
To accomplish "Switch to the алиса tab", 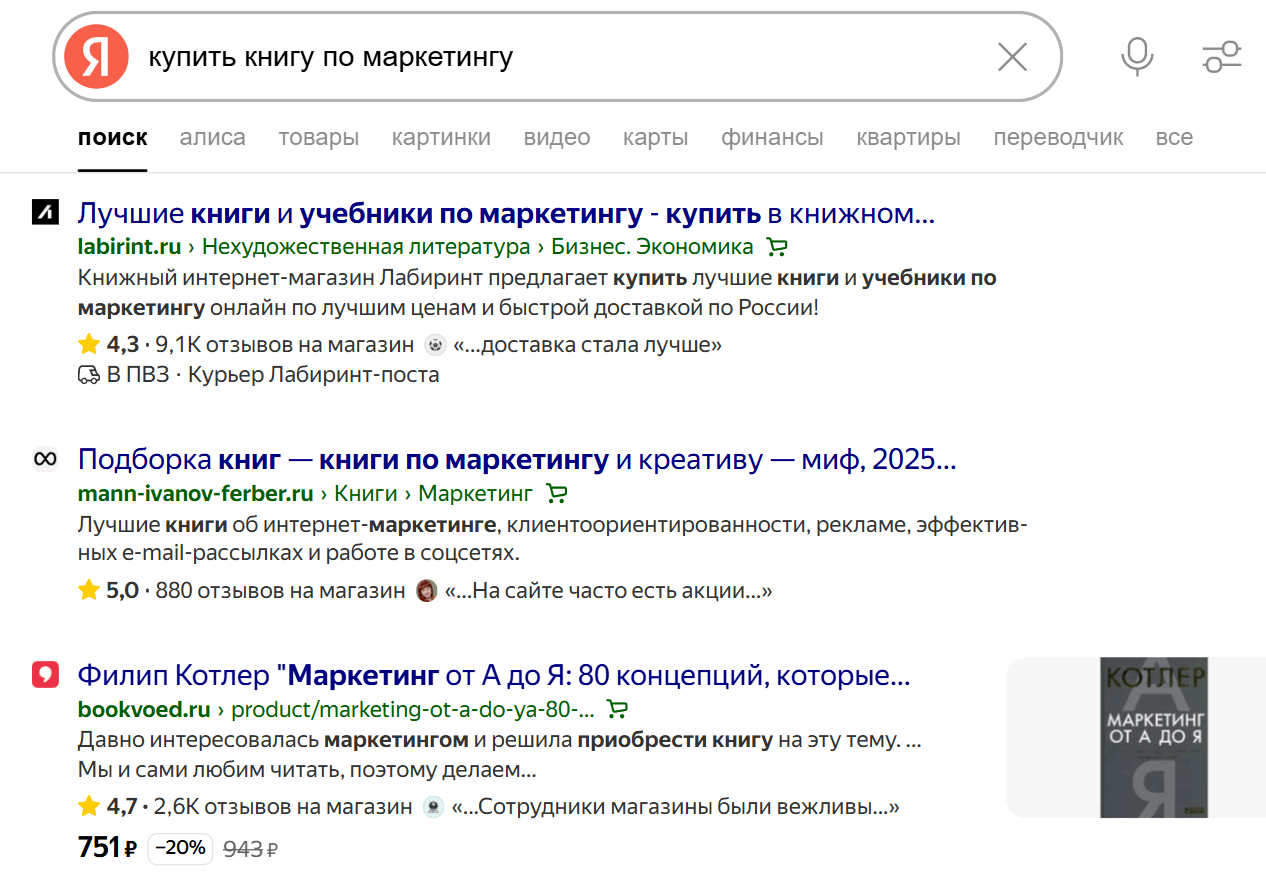I will (x=212, y=137).
